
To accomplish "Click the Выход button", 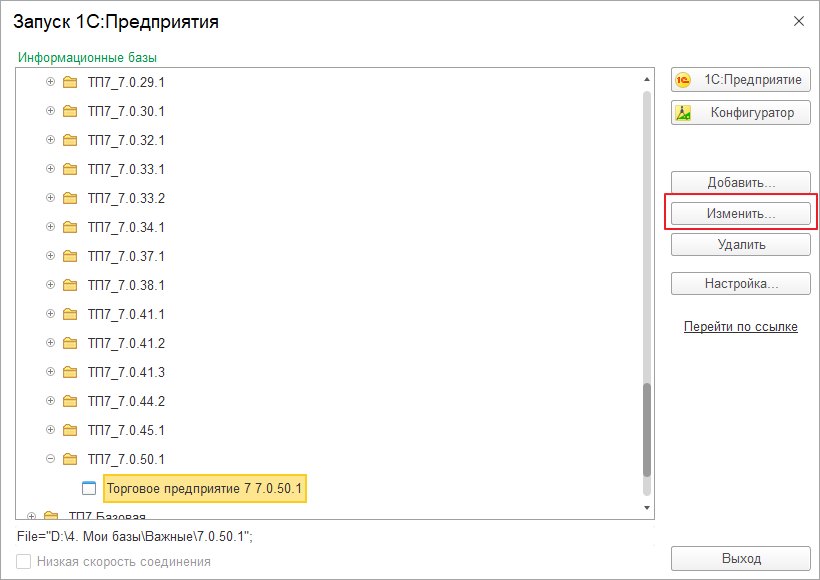I will [741, 559].
